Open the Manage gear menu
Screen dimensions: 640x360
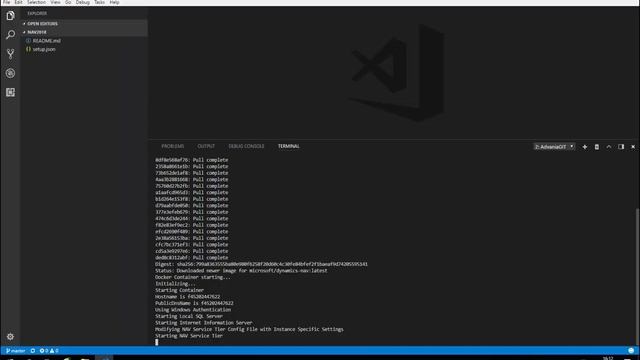(10, 337)
